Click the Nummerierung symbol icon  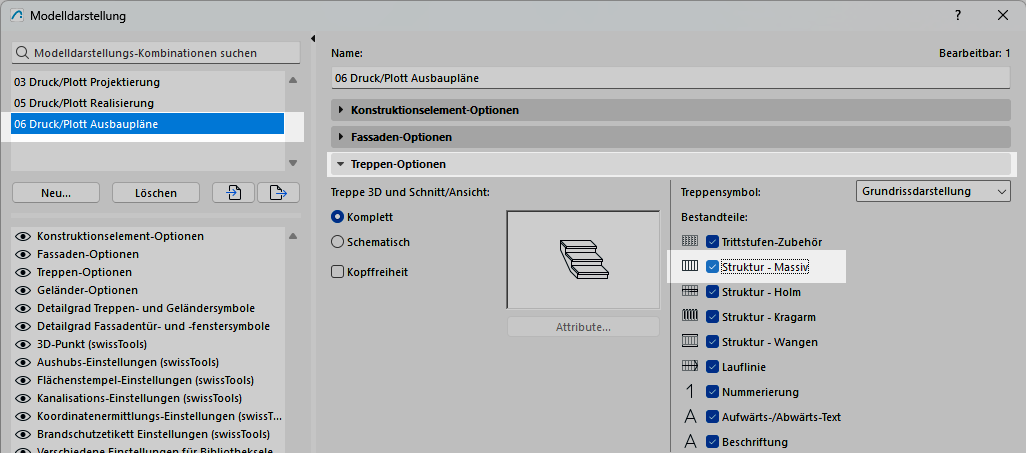click(x=689, y=392)
